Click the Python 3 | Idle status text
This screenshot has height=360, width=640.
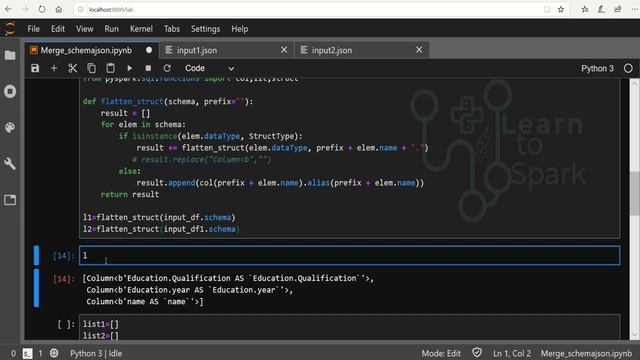(96, 353)
